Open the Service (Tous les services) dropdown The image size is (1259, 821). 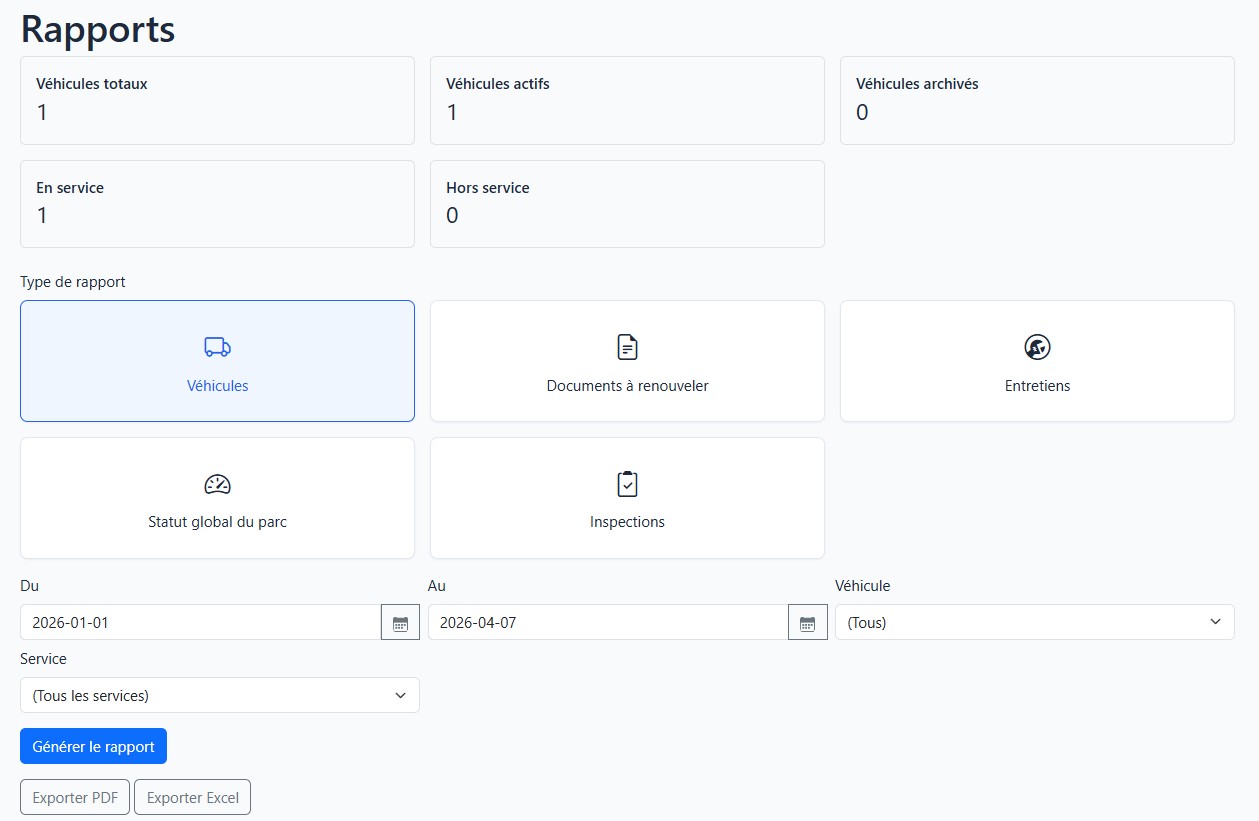220,695
